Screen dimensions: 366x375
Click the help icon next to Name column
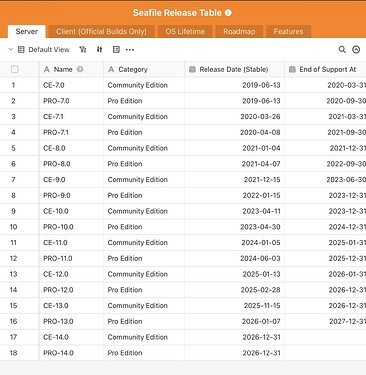[80, 69]
